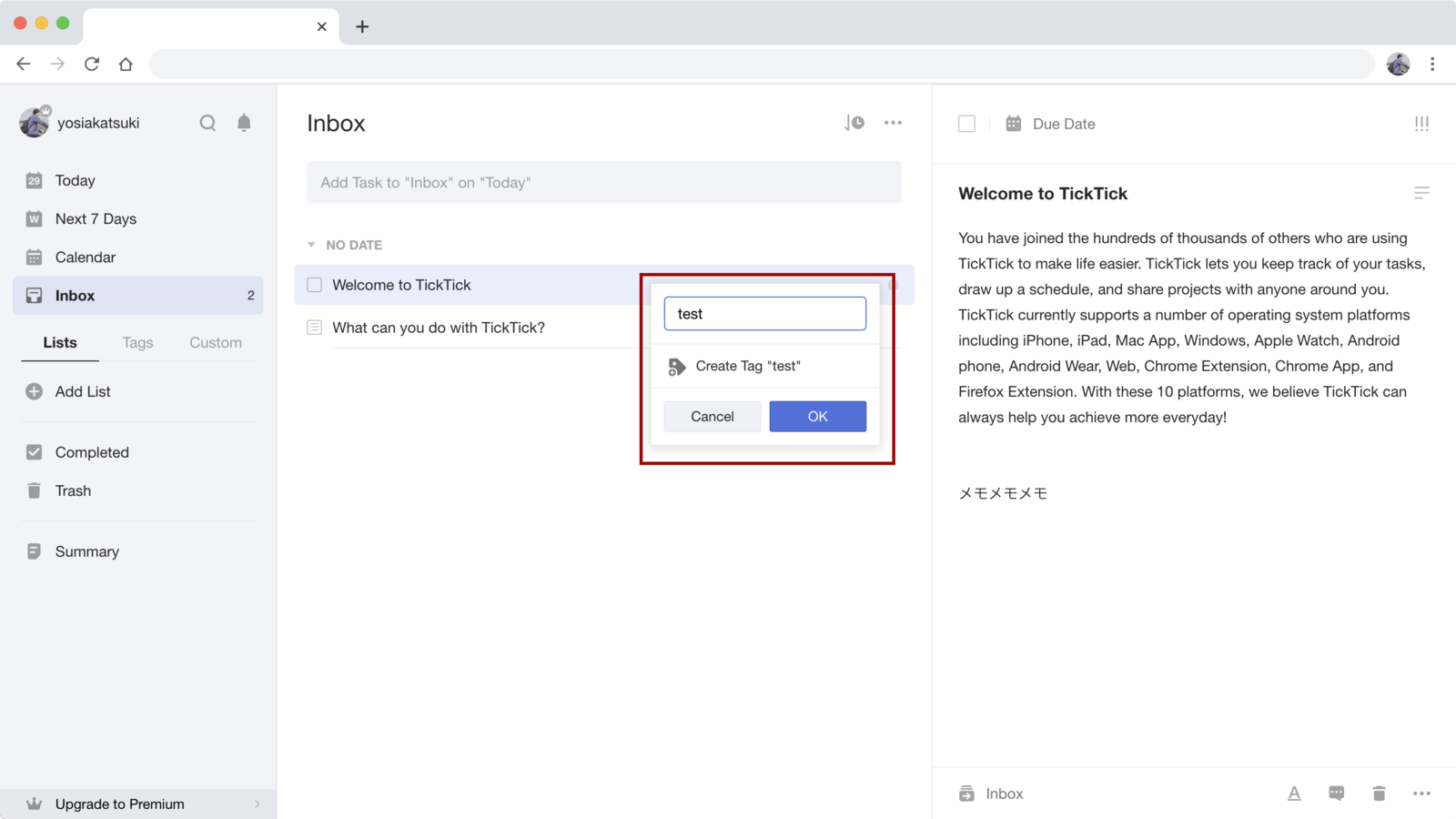Open Calendar view

[137, 257]
